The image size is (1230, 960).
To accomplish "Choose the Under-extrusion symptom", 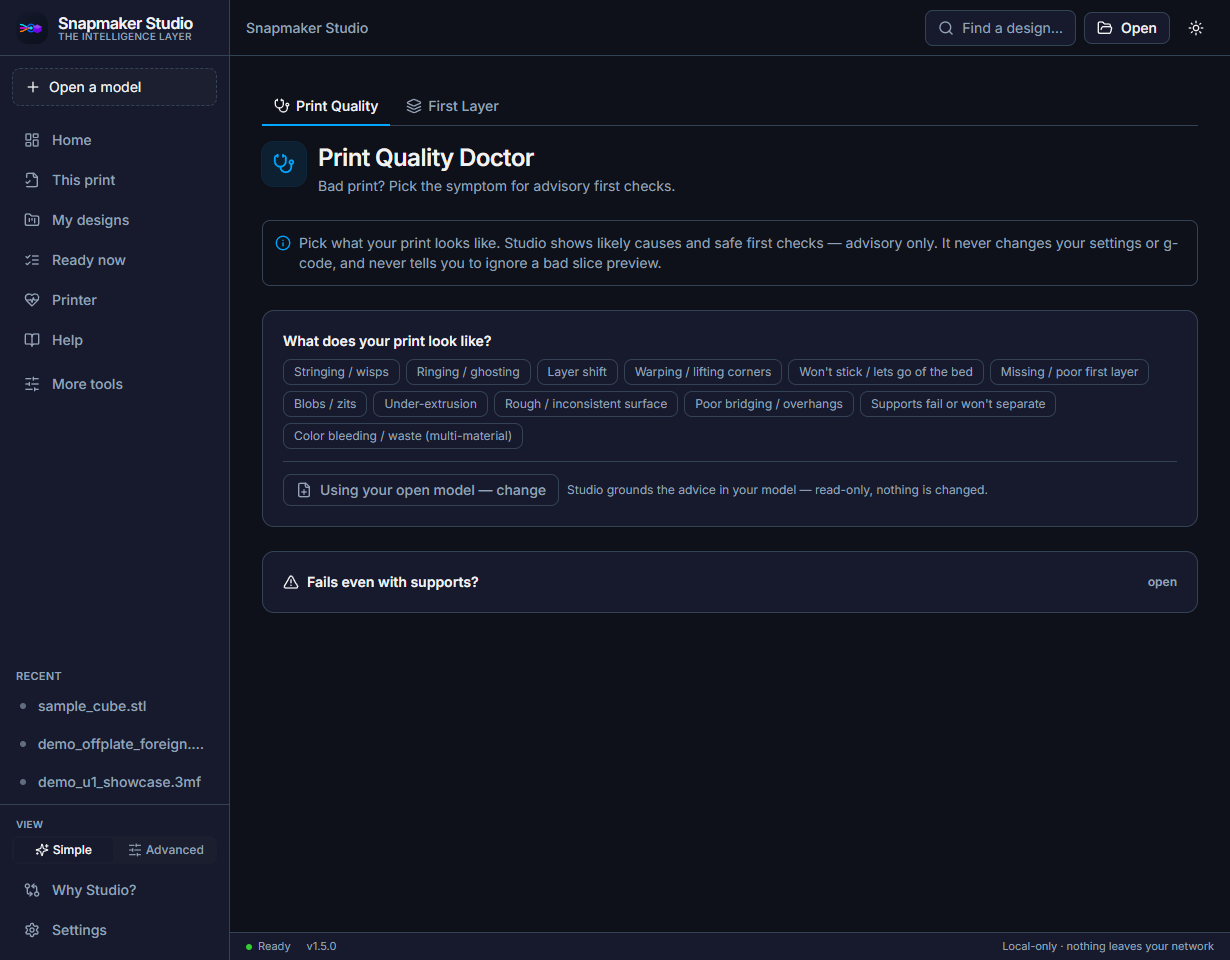I will click(430, 404).
